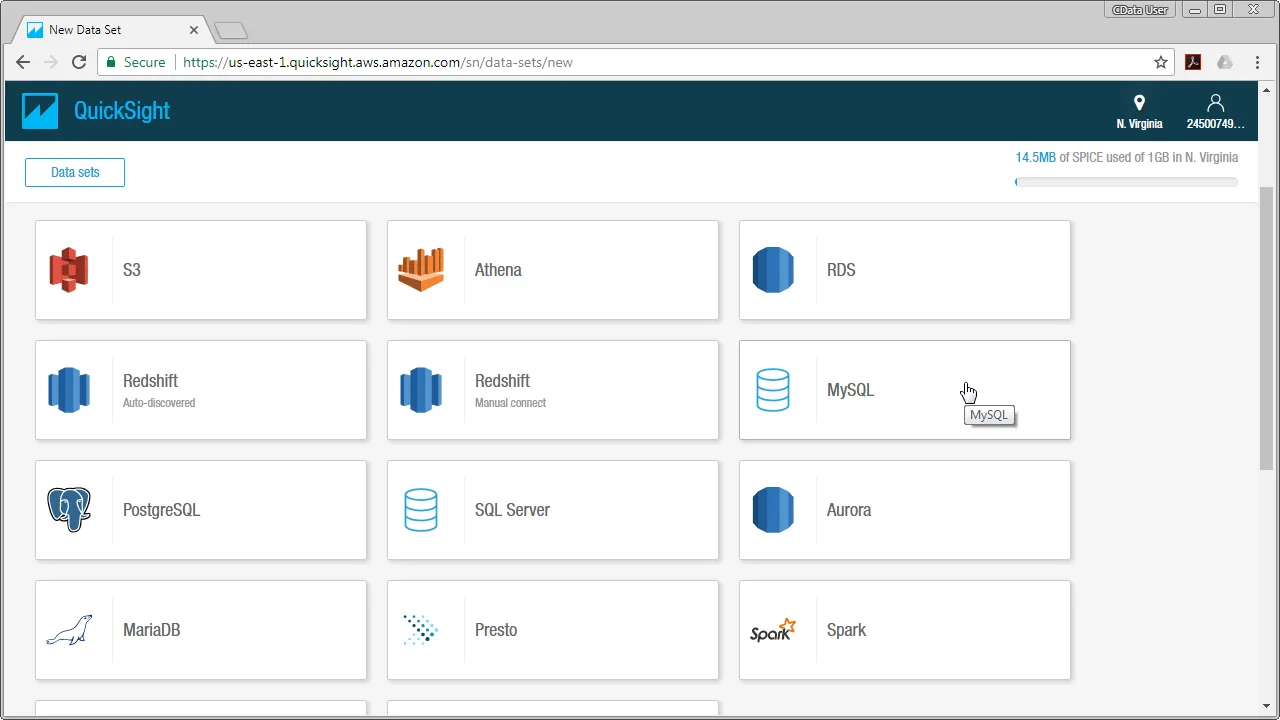Select the PostgreSQL elephant icon

(x=68, y=509)
